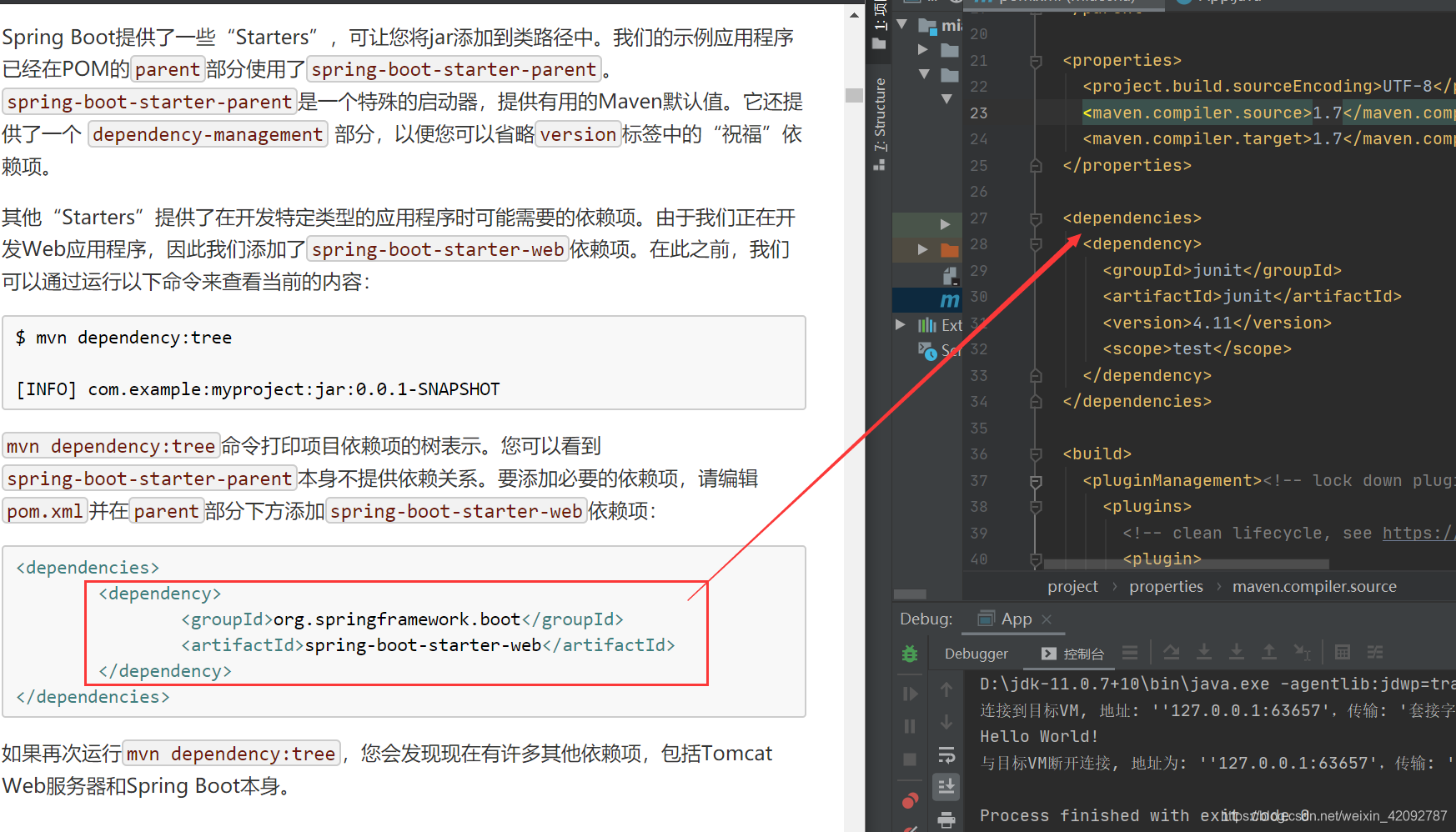1456x832 pixels.
Task: Open the https link on line 39
Action: 1418,533
